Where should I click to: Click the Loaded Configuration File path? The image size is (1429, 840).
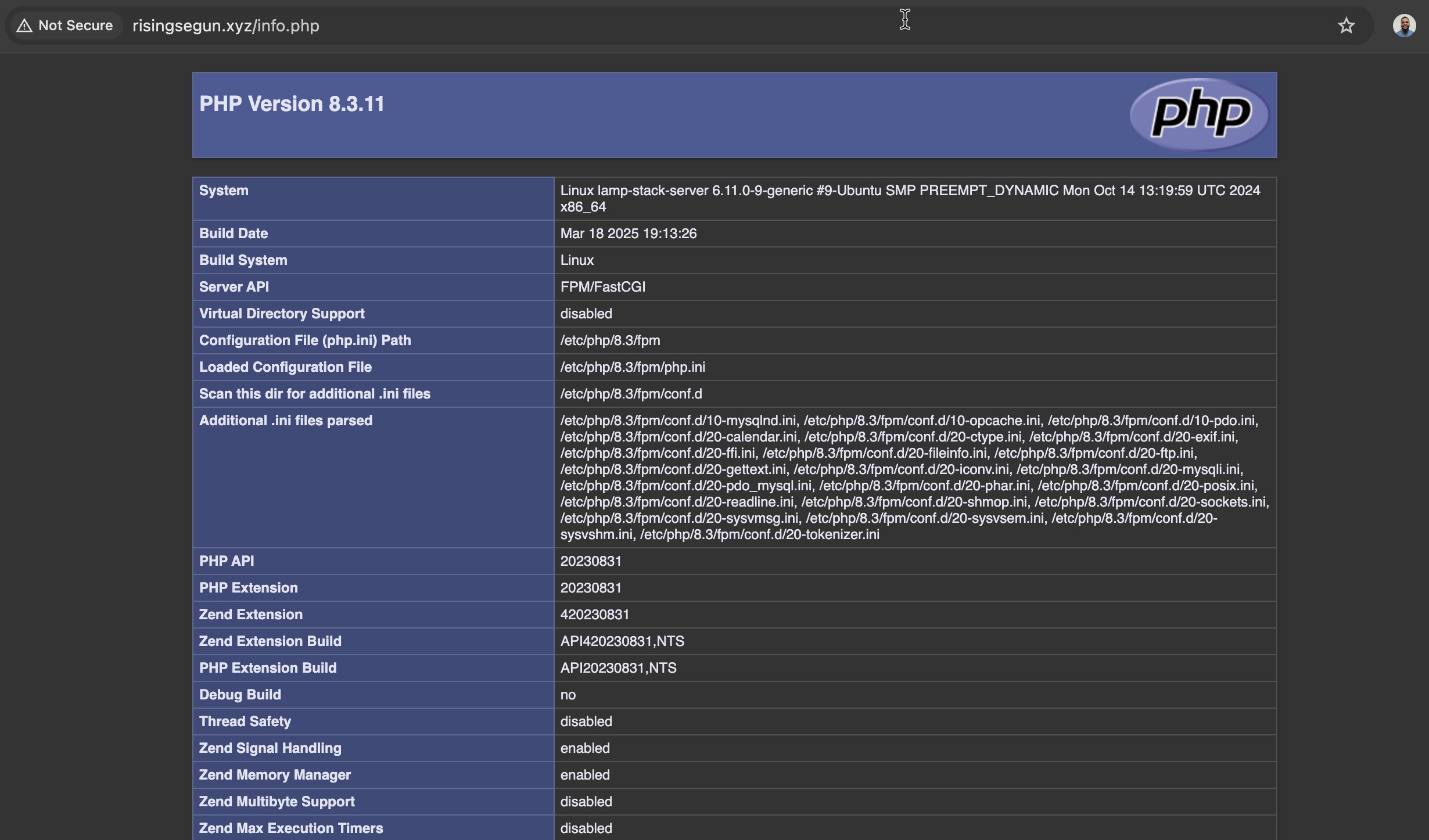[632, 367]
